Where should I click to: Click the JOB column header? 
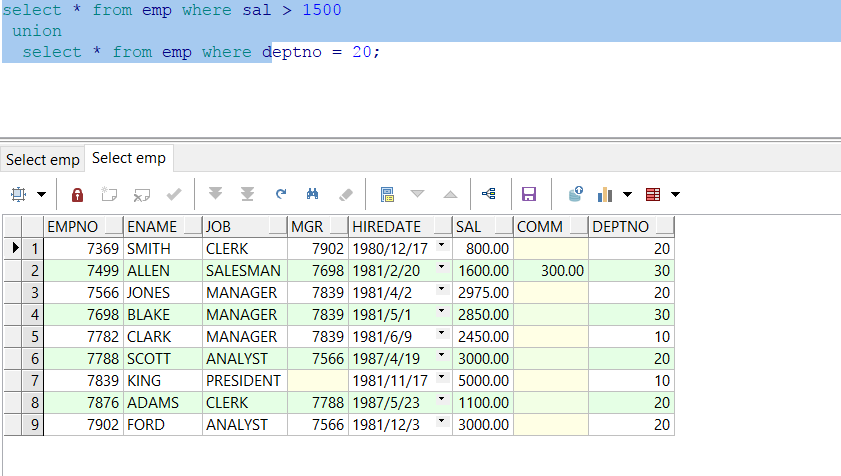[245, 226]
